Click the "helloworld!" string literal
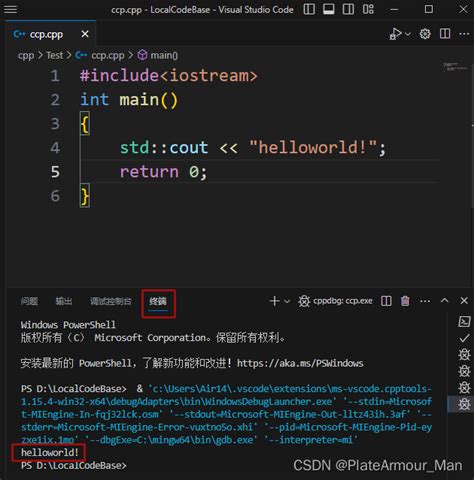Screen dimensions: 474x480 (x=313, y=147)
